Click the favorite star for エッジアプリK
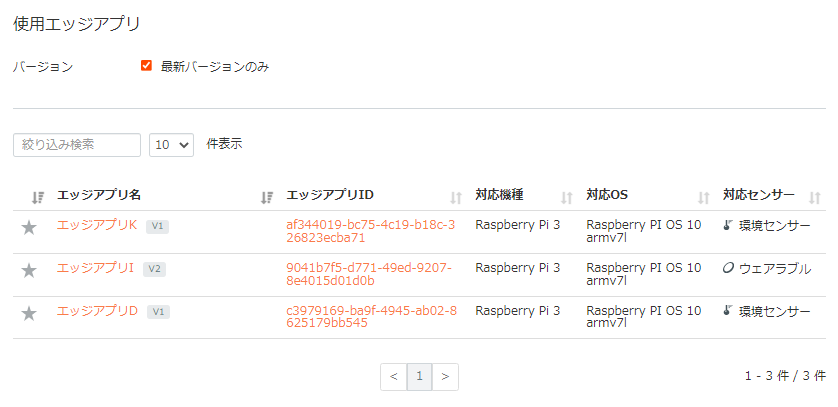Viewport: 838px width, 407px height. point(29,228)
